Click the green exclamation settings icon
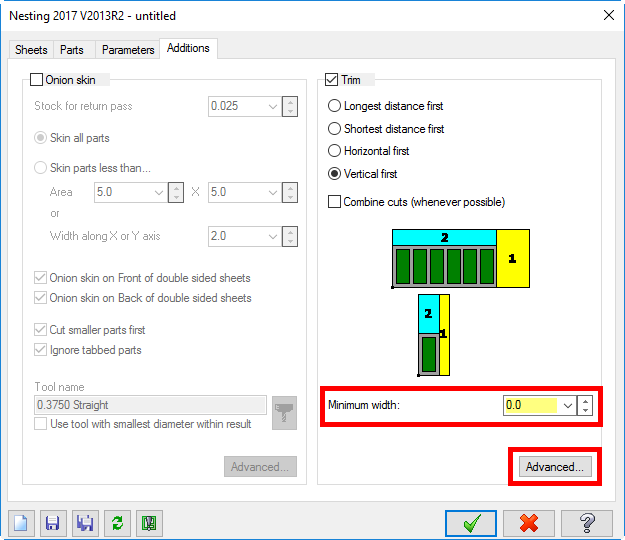The width and height of the screenshot is (625, 540). point(149,523)
